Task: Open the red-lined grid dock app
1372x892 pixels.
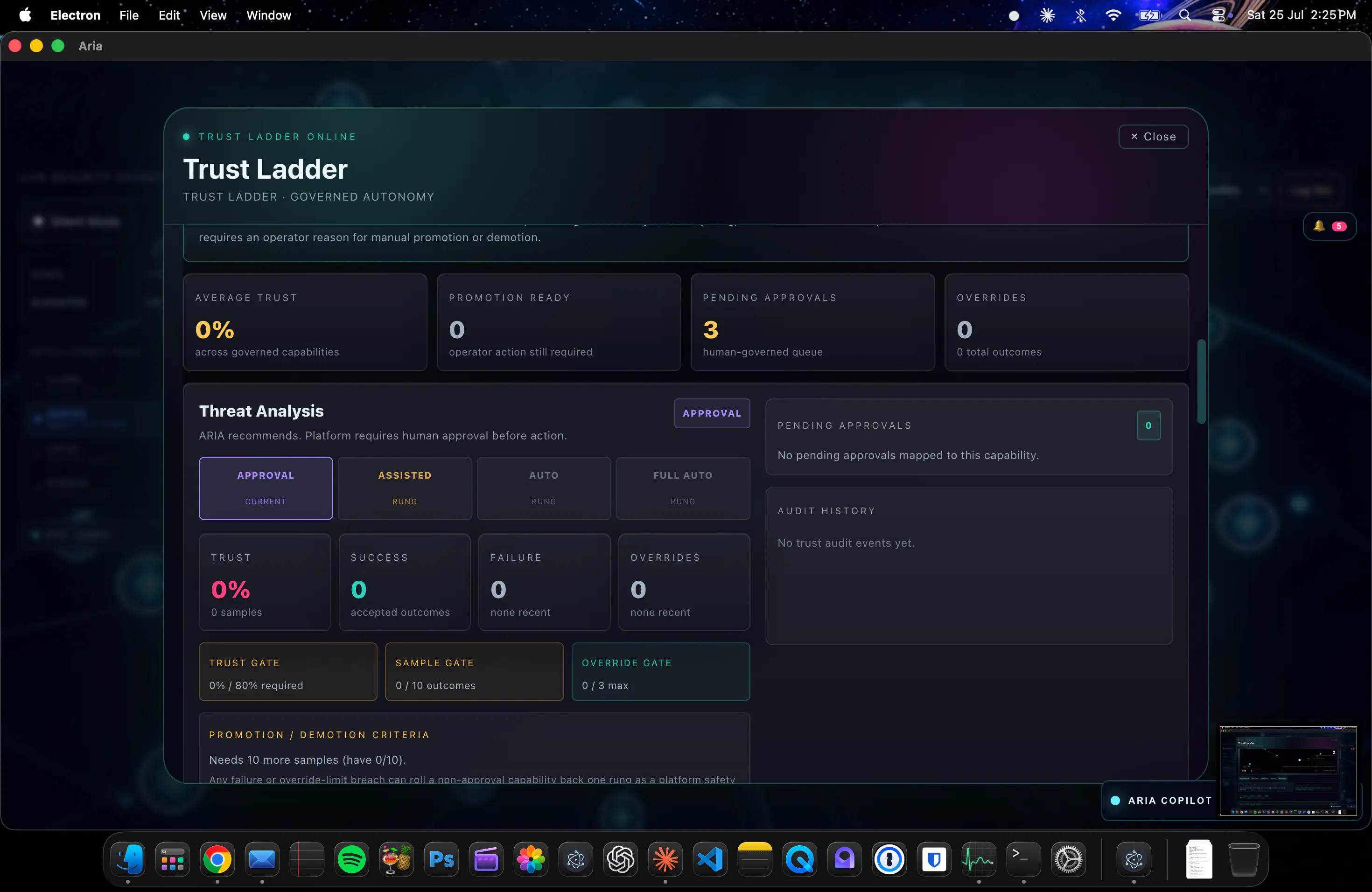Action: (x=307, y=859)
